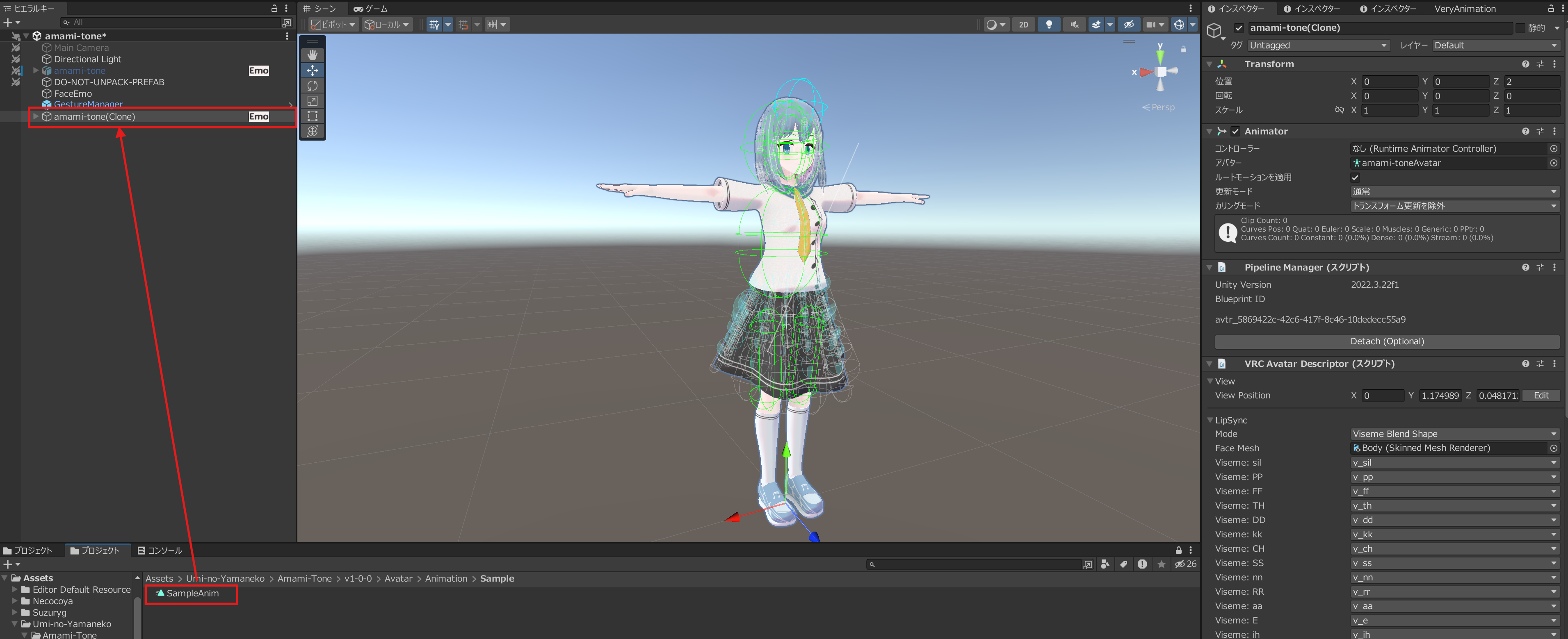
Task: Select SampleAnim asset in Project
Action: coord(187,594)
